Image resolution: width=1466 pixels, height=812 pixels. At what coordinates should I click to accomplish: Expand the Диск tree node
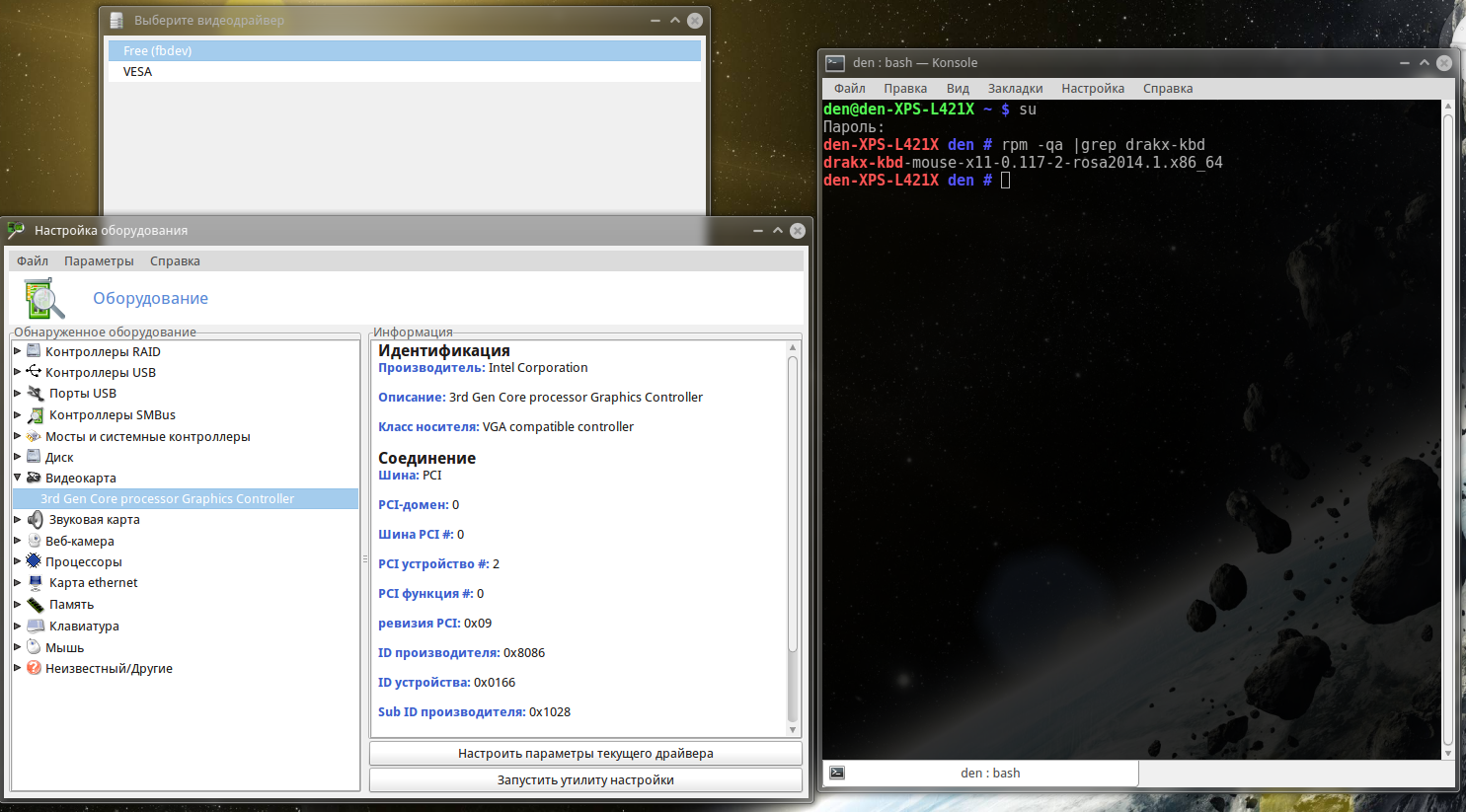pos(17,457)
